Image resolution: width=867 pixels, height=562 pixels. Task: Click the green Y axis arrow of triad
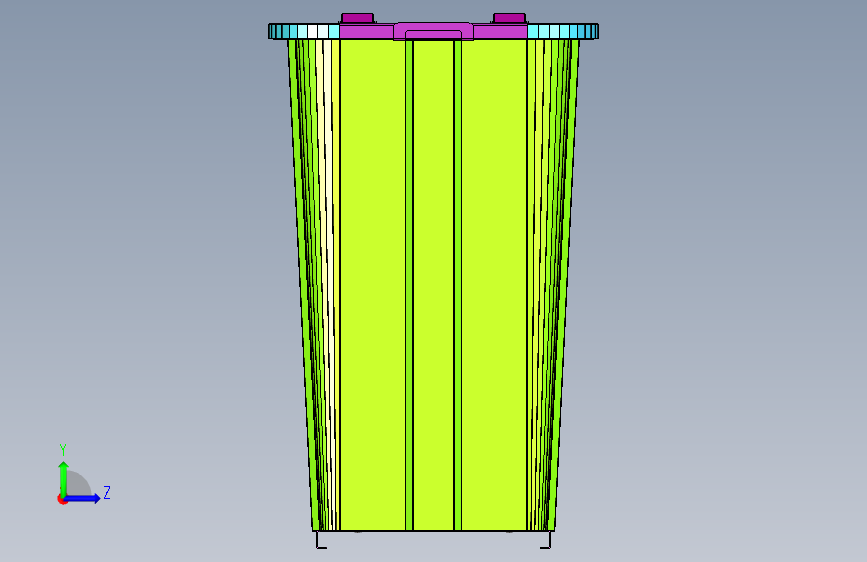tap(64, 479)
